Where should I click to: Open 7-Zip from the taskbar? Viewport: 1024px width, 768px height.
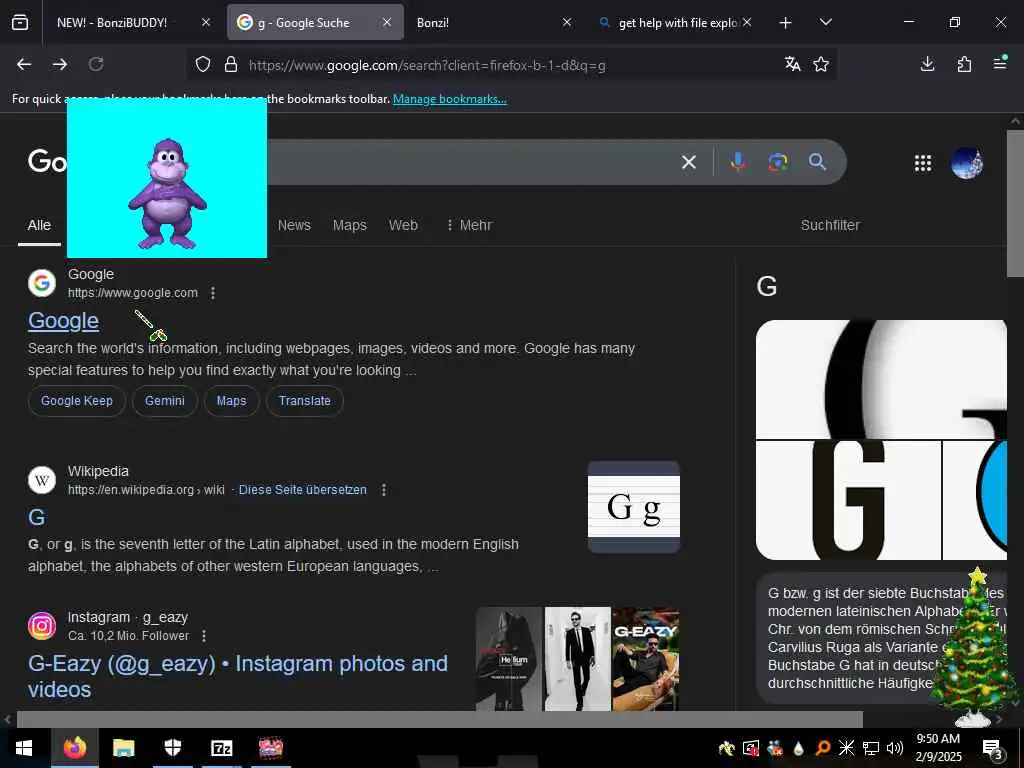click(221, 748)
